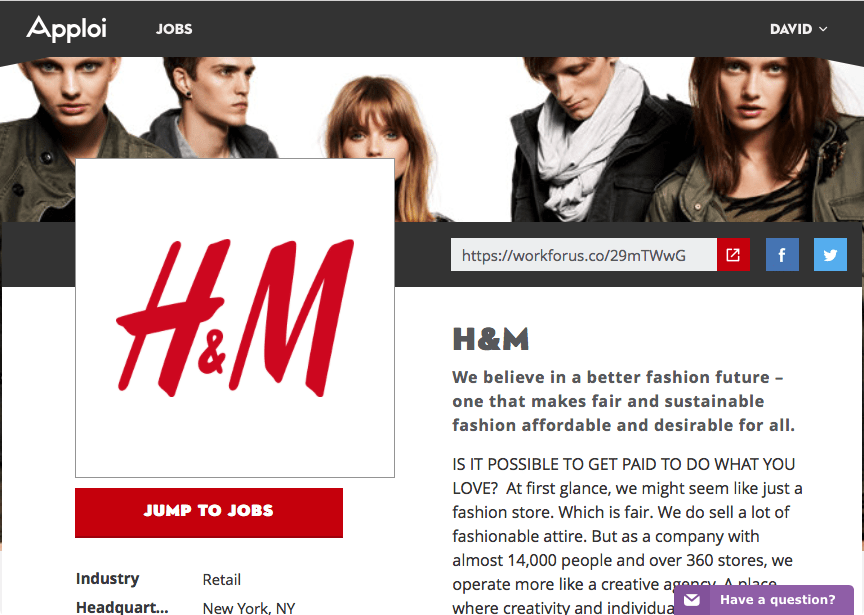Share the page on Twitter

[x=830, y=255]
